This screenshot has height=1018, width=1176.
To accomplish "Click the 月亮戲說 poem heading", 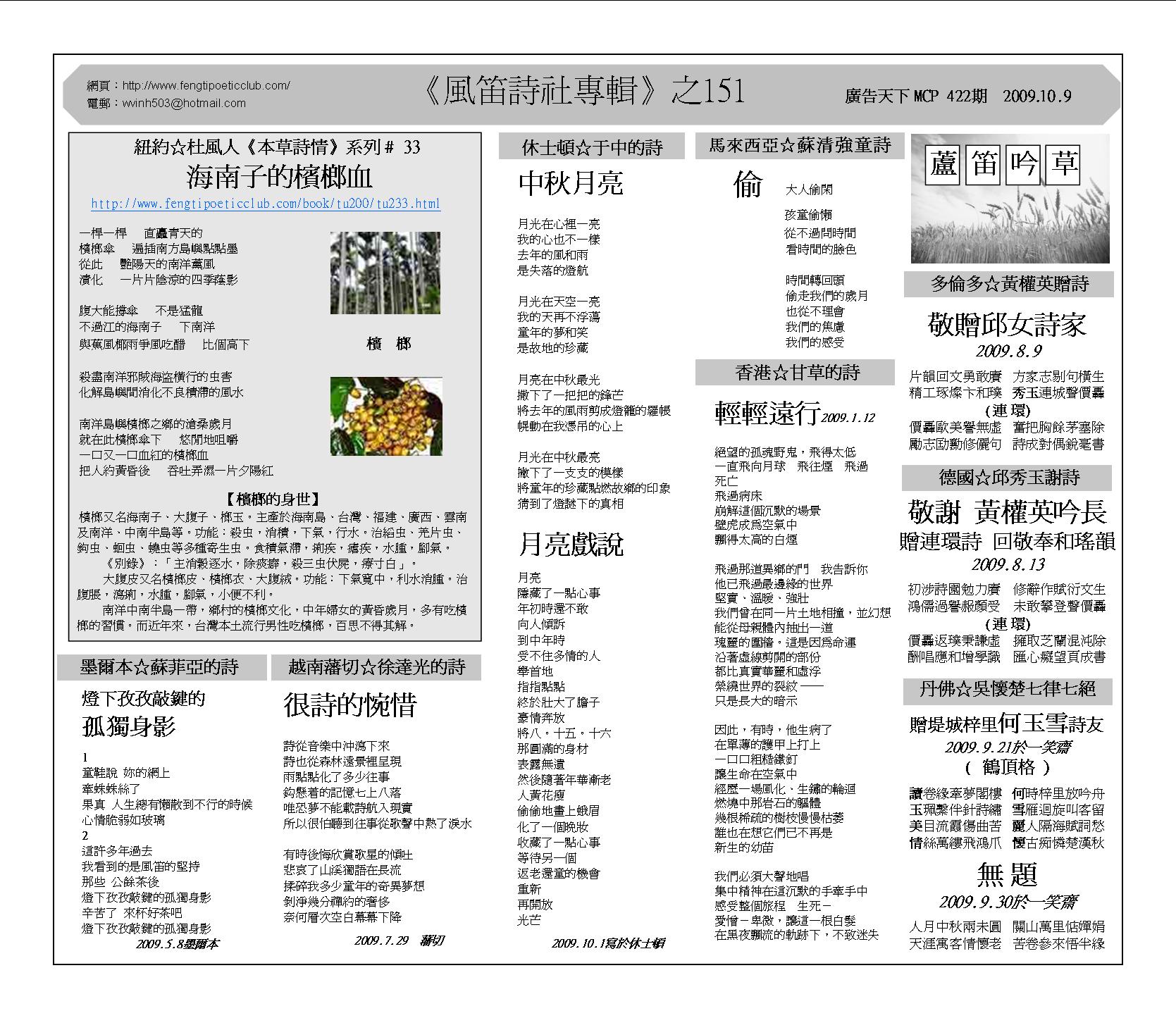I will pos(571,545).
